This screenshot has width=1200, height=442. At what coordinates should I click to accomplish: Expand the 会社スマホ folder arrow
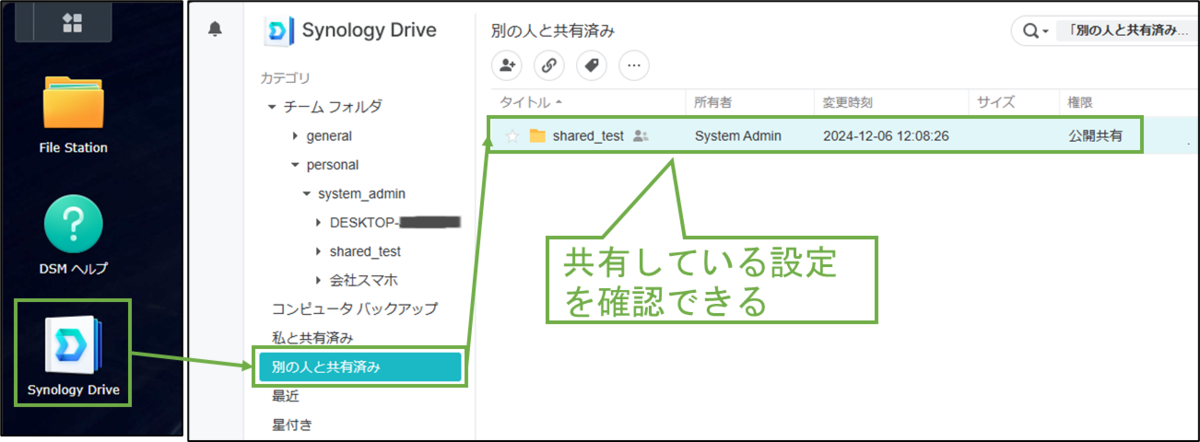point(319,280)
